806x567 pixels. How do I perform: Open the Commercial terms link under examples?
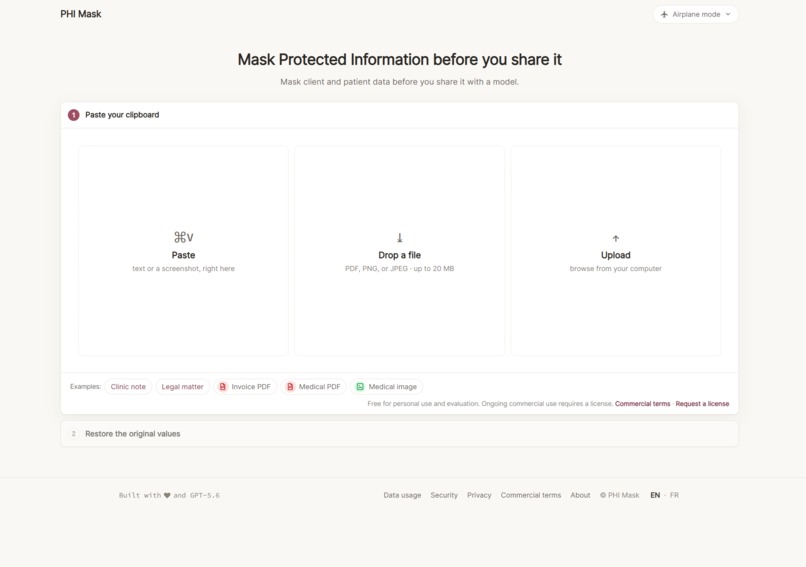[x=643, y=404]
